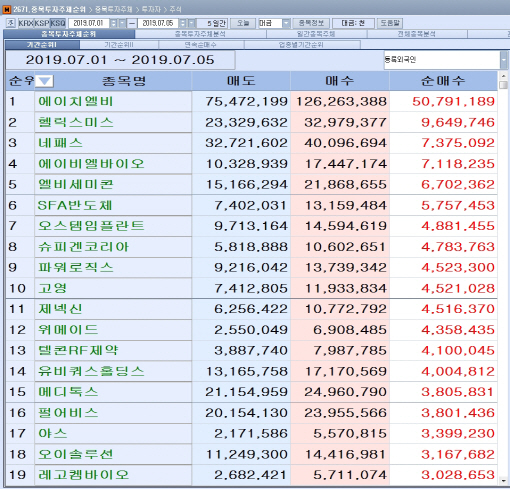510x489 pixels.
Task: Click the stock name 오이솔루션
Action: pos(76,454)
